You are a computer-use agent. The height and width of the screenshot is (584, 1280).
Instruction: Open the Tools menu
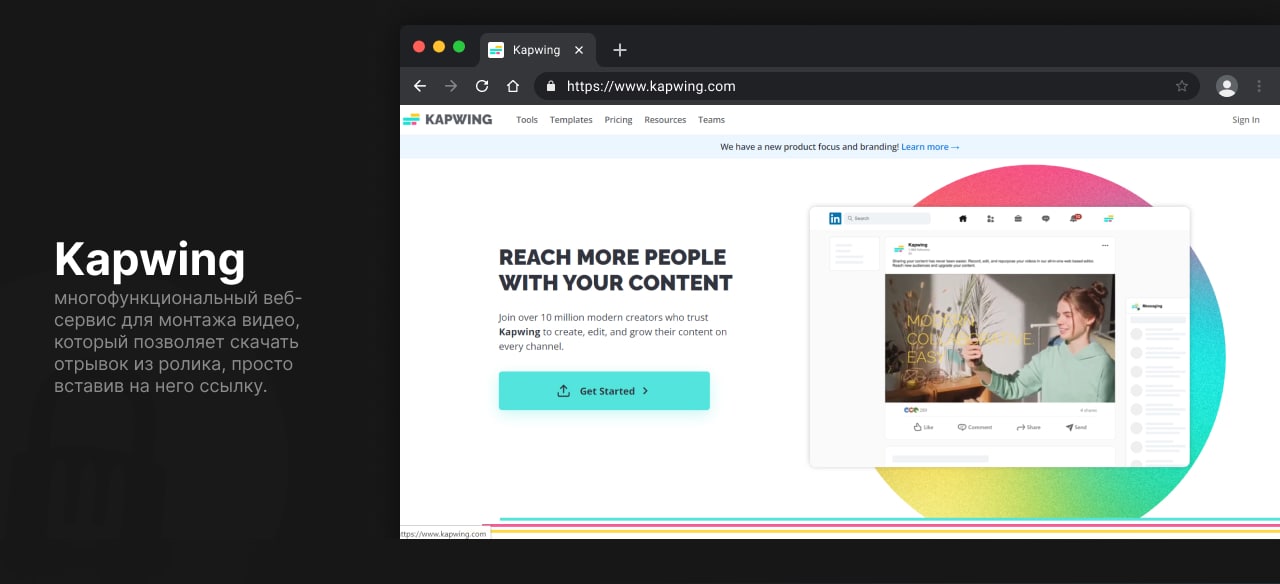527,120
